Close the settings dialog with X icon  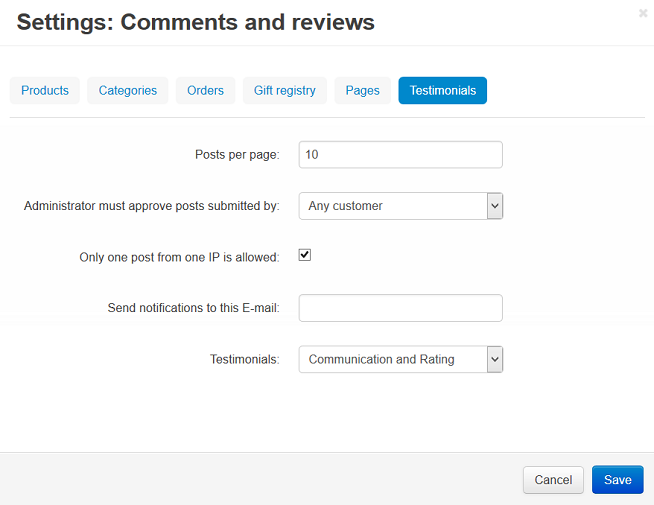tap(643, 13)
